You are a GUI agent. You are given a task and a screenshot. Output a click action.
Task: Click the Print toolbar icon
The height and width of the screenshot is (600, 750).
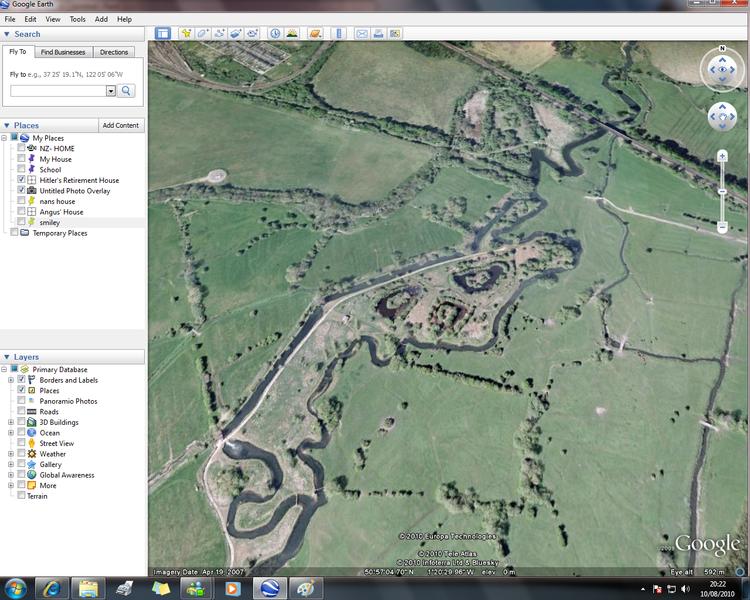pos(380,33)
